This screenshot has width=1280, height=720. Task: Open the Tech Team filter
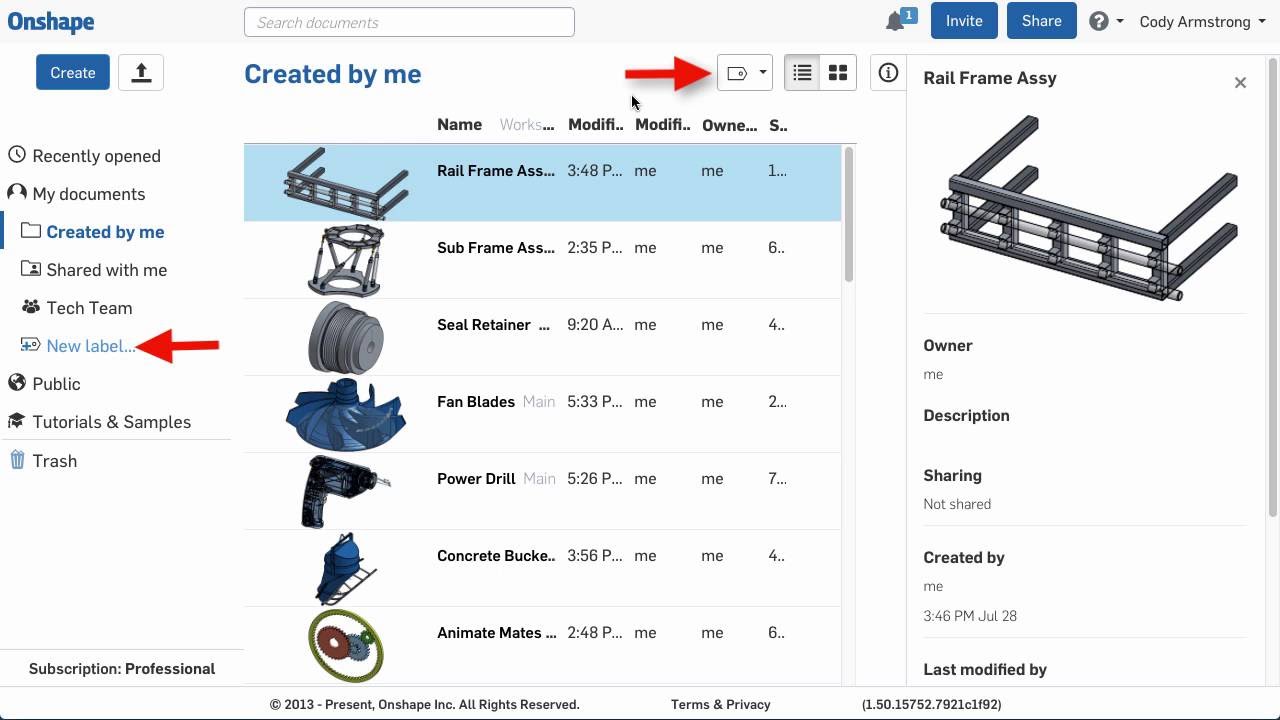pos(89,308)
